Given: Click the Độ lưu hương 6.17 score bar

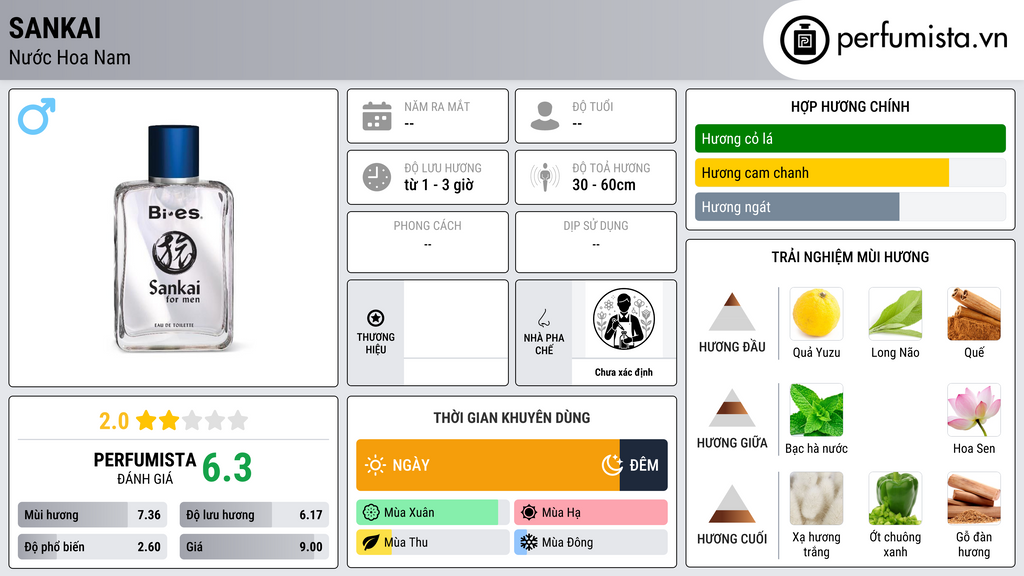Looking at the screenshot, I should point(254,515).
